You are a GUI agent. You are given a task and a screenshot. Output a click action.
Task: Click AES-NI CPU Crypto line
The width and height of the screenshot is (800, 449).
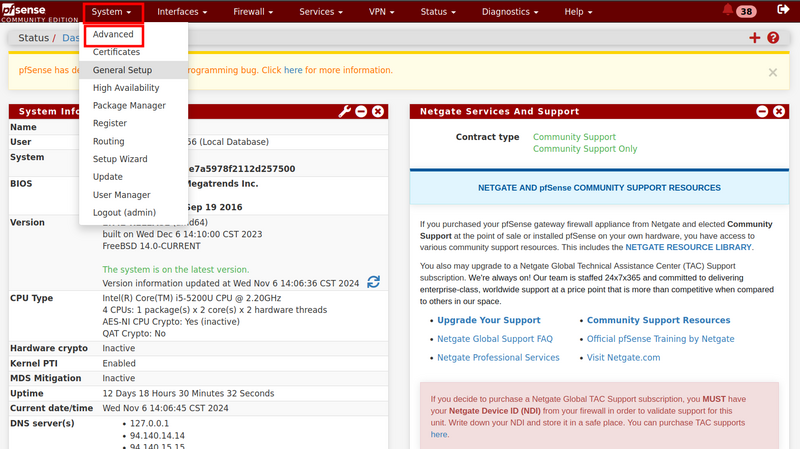[x=171, y=322]
